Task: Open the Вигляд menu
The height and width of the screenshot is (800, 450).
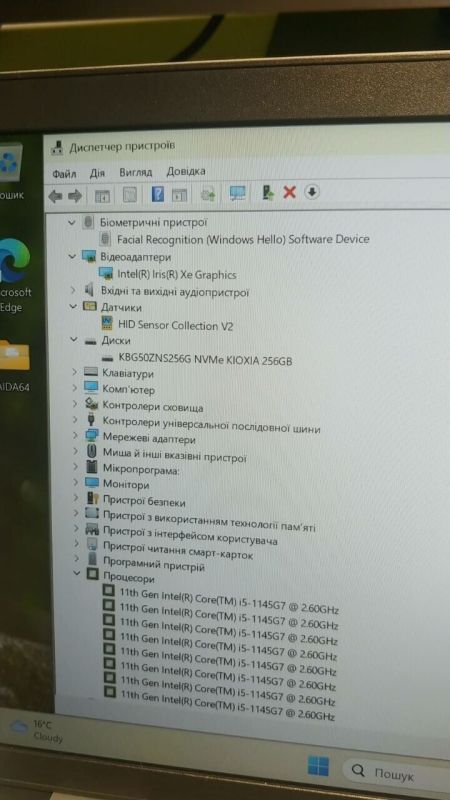Action: tap(136, 172)
